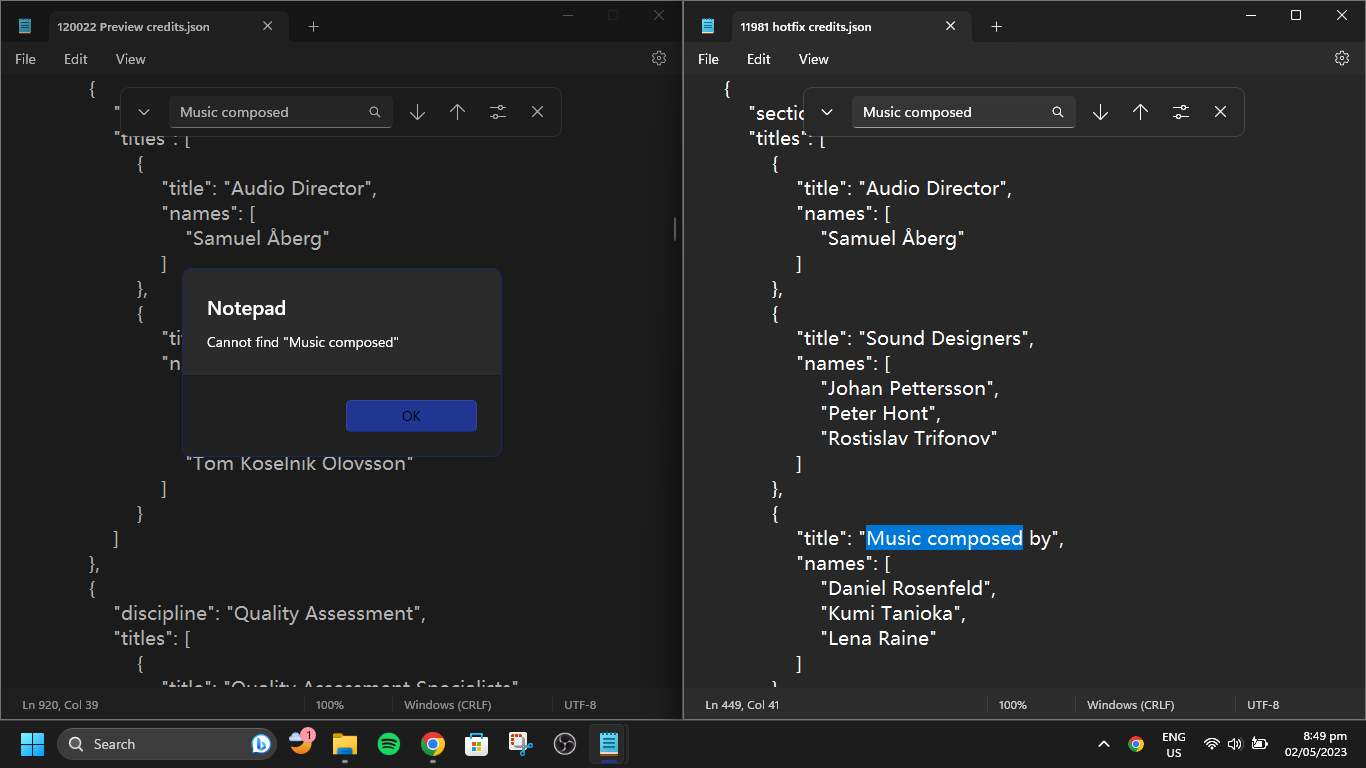Click find next arrow in right Notepad

pyautogui.click(x=1100, y=112)
